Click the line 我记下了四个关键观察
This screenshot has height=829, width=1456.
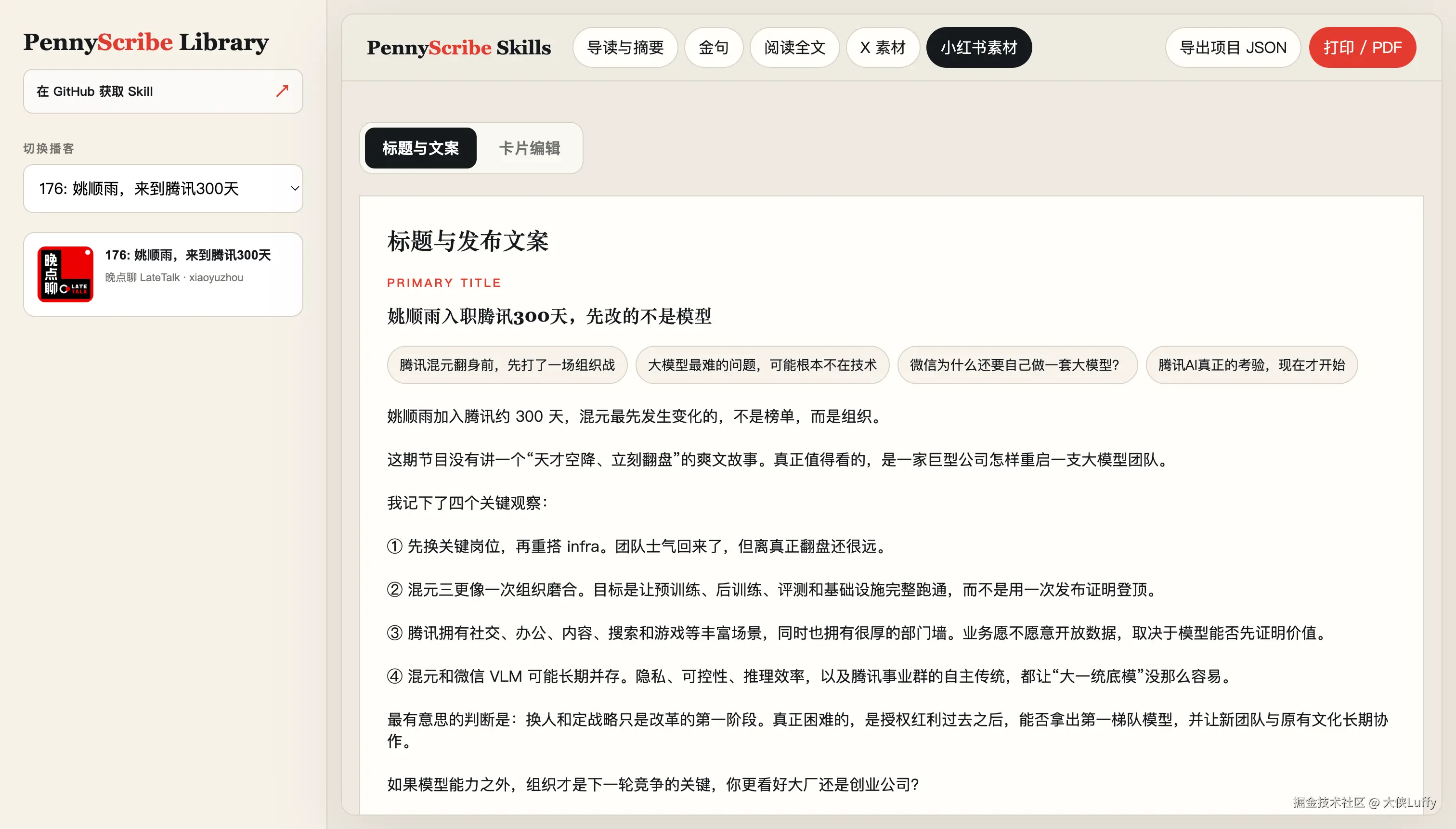(x=467, y=503)
